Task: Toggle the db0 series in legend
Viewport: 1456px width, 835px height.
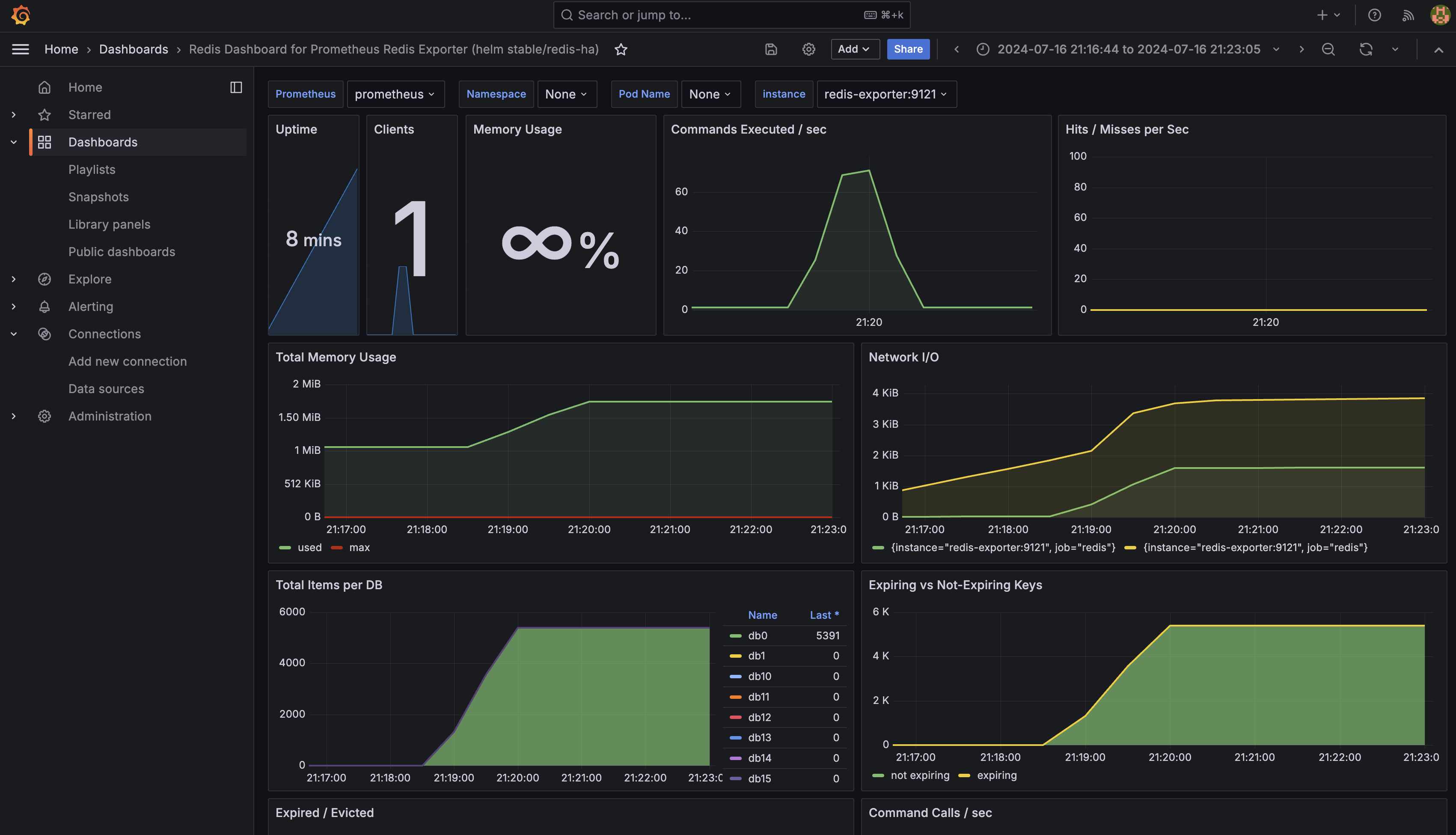Action: [x=757, y=635]
